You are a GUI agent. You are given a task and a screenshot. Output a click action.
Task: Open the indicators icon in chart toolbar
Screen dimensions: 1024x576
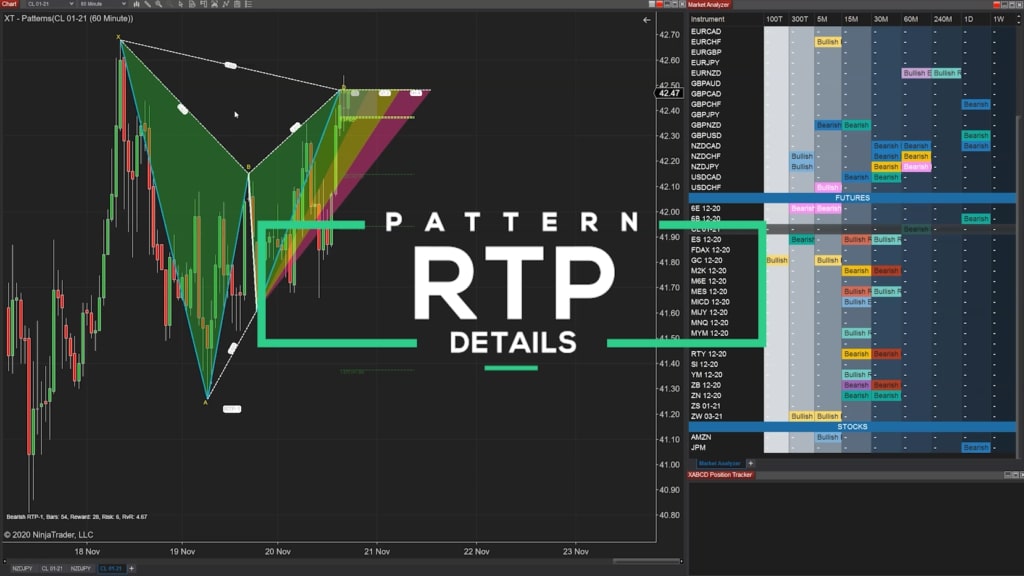click(x=214, y=4)
